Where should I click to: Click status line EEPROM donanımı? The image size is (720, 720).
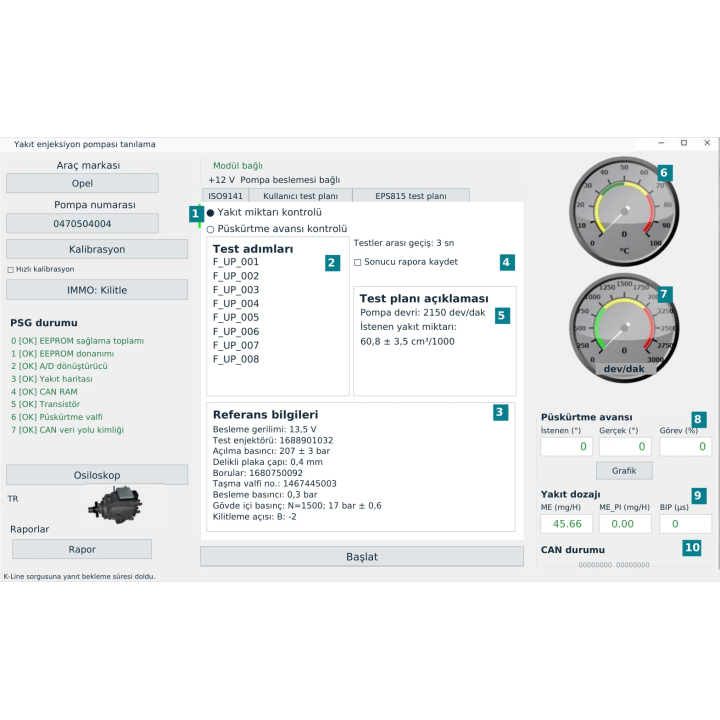tap(62, 354)
